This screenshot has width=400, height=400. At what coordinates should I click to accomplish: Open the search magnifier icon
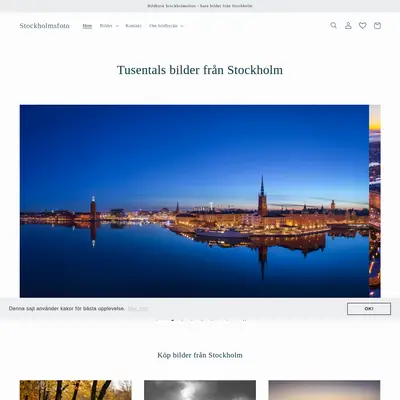tap(333, 25)
